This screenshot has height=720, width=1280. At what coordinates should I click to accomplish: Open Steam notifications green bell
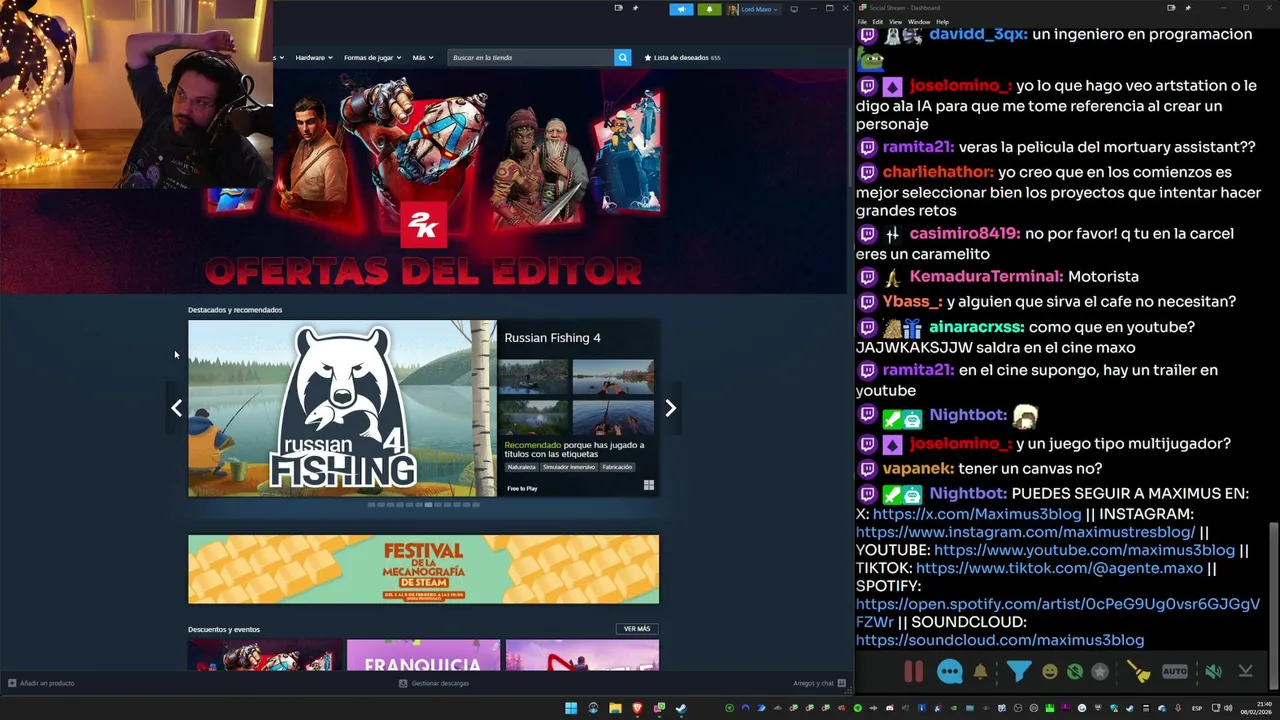click(x=709, y=9)
